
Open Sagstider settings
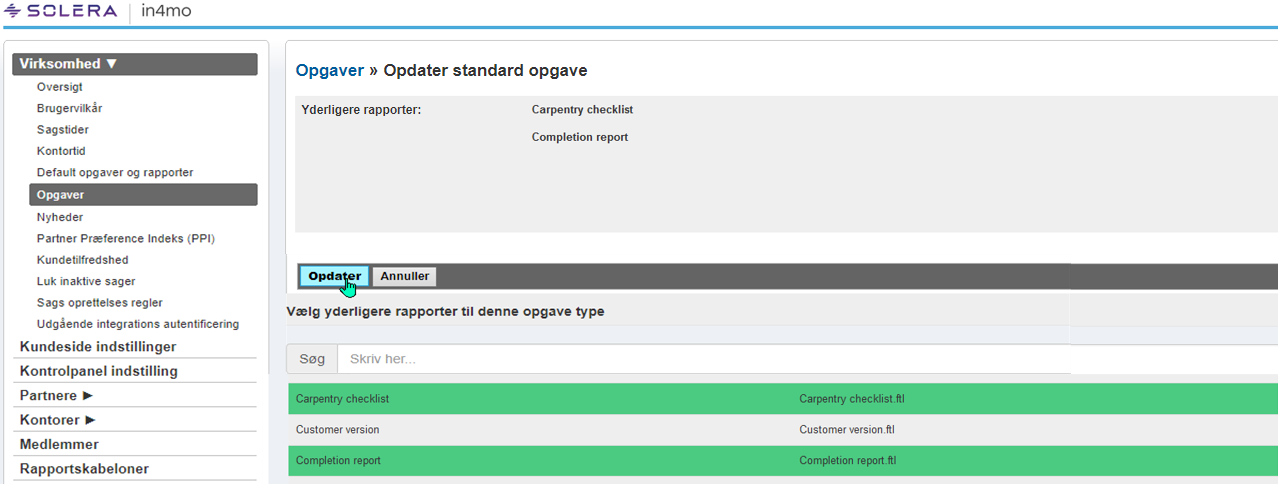pyautogui.click(x=63, y=130)
